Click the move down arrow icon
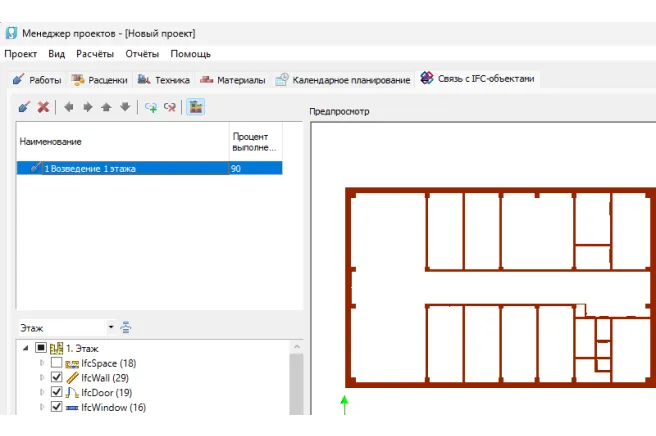This screenshot has width=656, height=436. (x=124, y=107)
